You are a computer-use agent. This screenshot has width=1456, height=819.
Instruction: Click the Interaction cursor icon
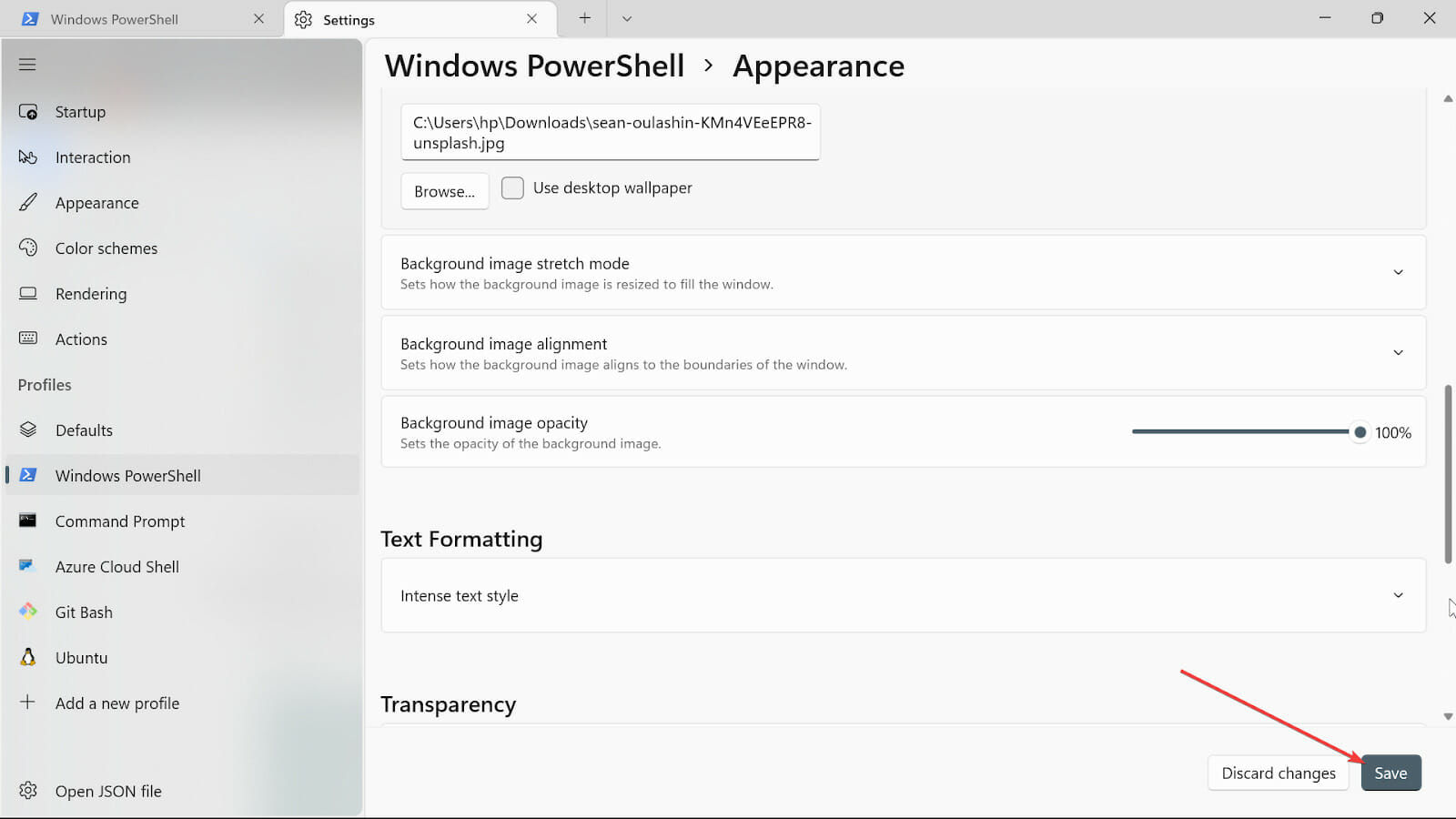[x=28, y=157]
